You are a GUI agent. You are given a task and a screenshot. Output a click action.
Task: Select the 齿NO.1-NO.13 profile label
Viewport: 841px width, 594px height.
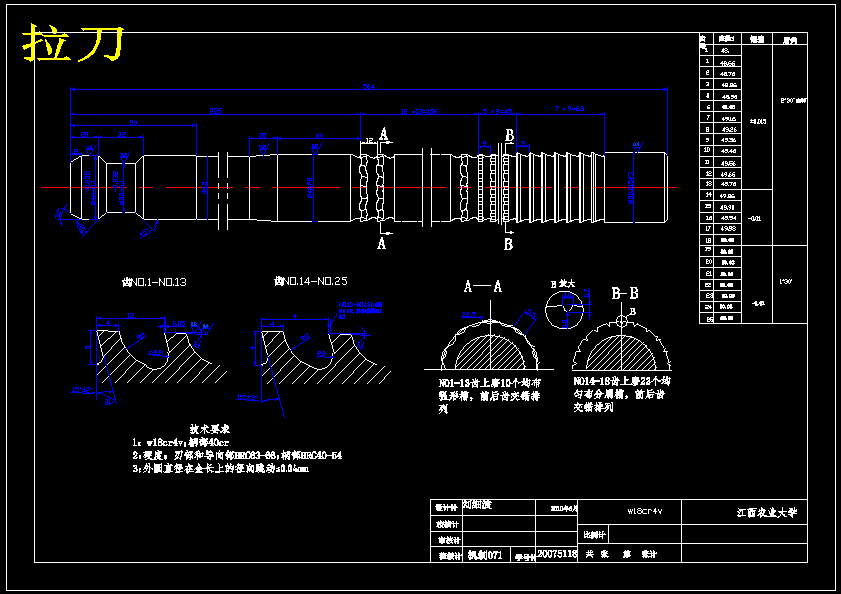tap(154, 282)
